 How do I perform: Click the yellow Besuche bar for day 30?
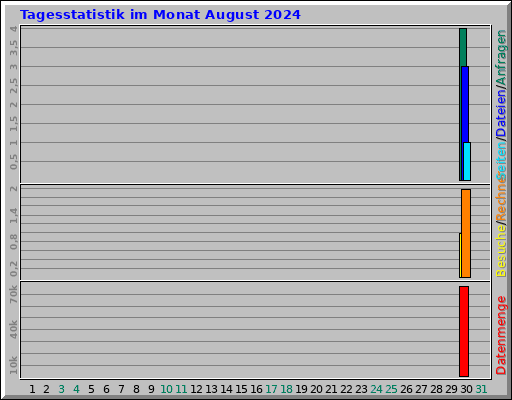[x=460, y=255]
